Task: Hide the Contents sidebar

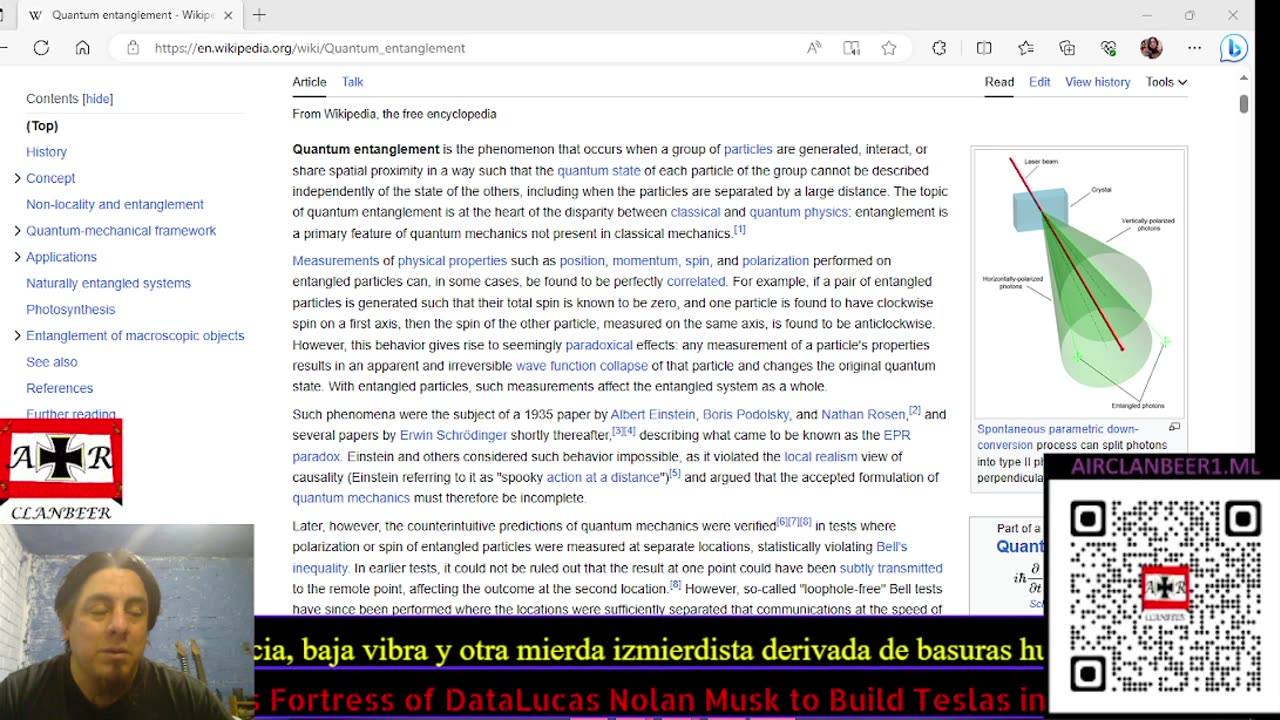Action: click(98, 99)
